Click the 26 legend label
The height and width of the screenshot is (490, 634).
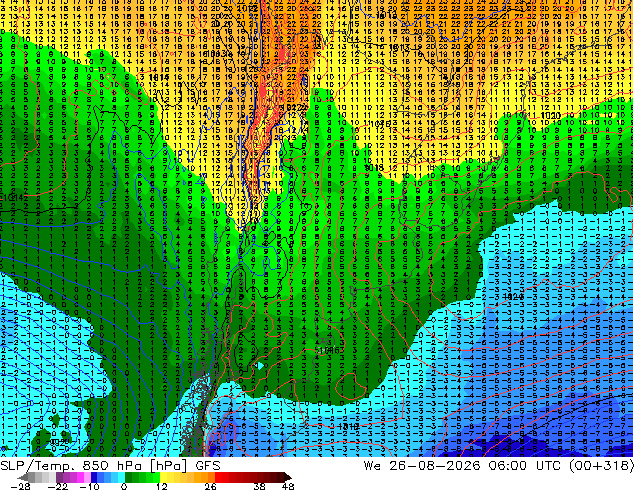pos(210,486)
